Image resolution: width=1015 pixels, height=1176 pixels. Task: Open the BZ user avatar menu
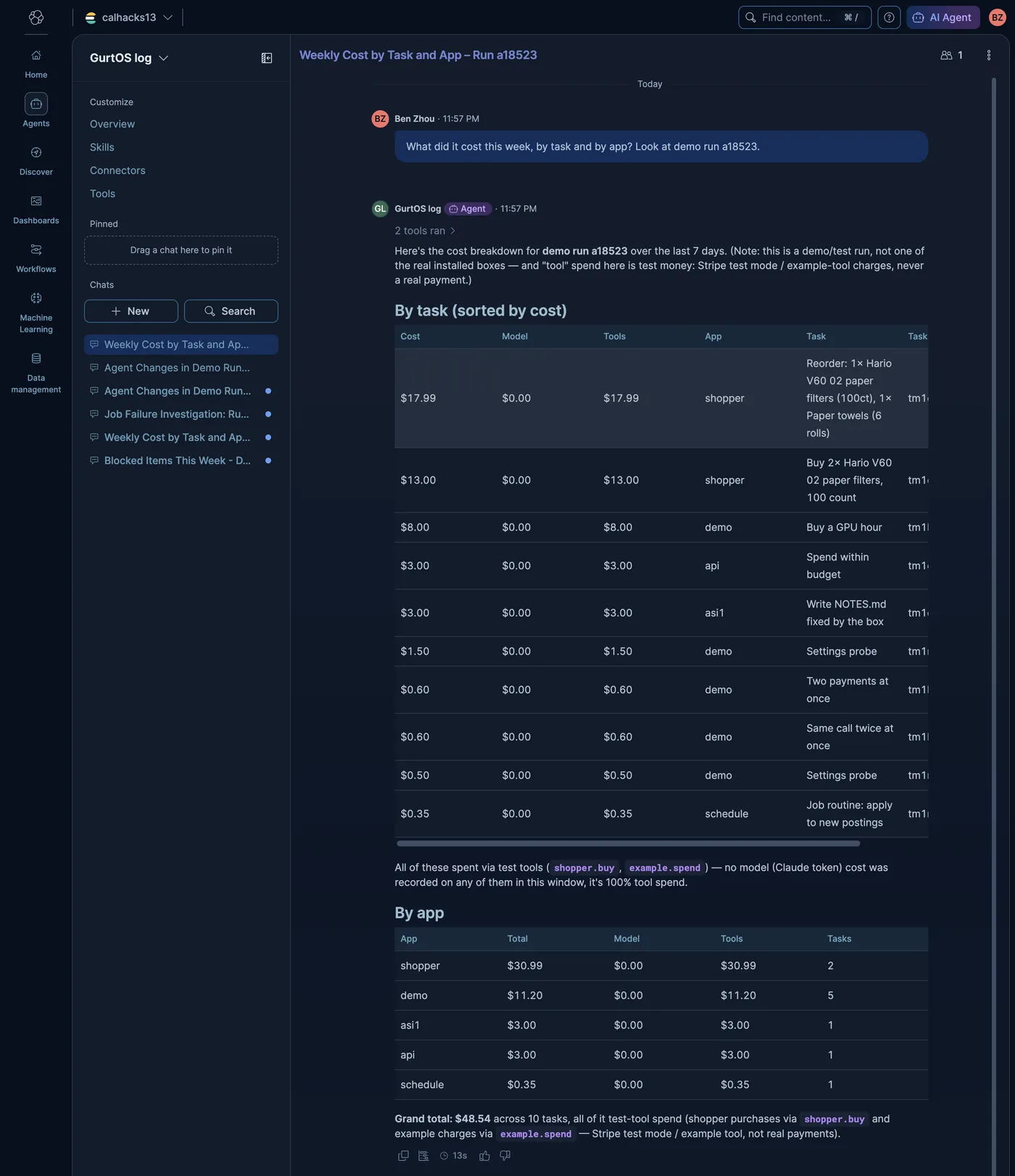pos(998,17)
